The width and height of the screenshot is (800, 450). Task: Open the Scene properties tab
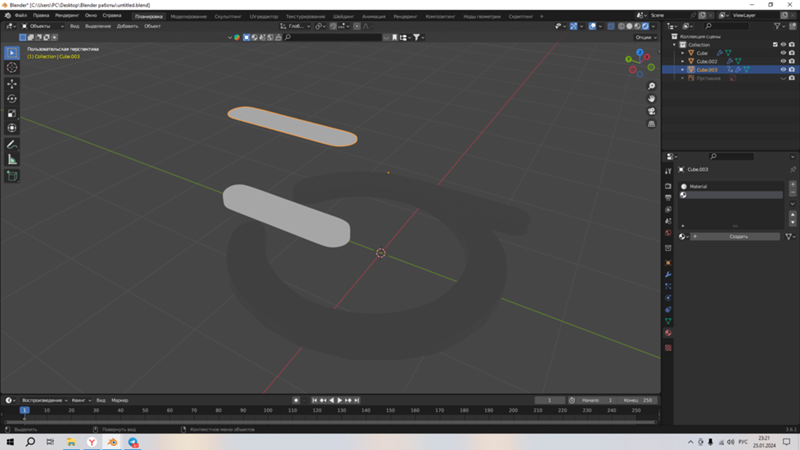click(668, 221)
